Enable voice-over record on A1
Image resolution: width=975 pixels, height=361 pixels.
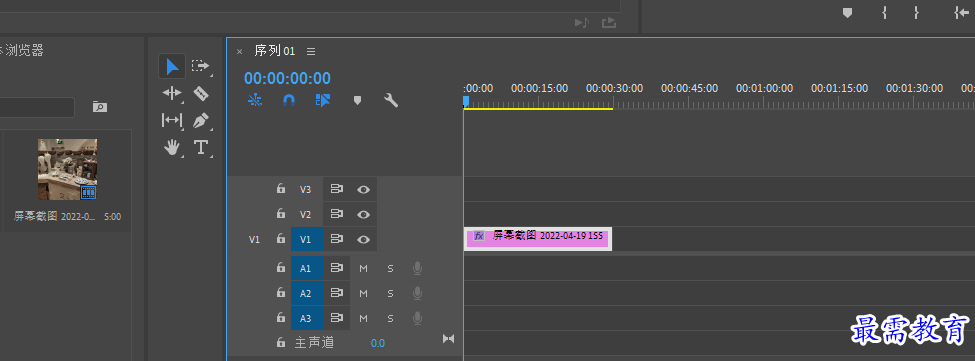tap(418, 268)
